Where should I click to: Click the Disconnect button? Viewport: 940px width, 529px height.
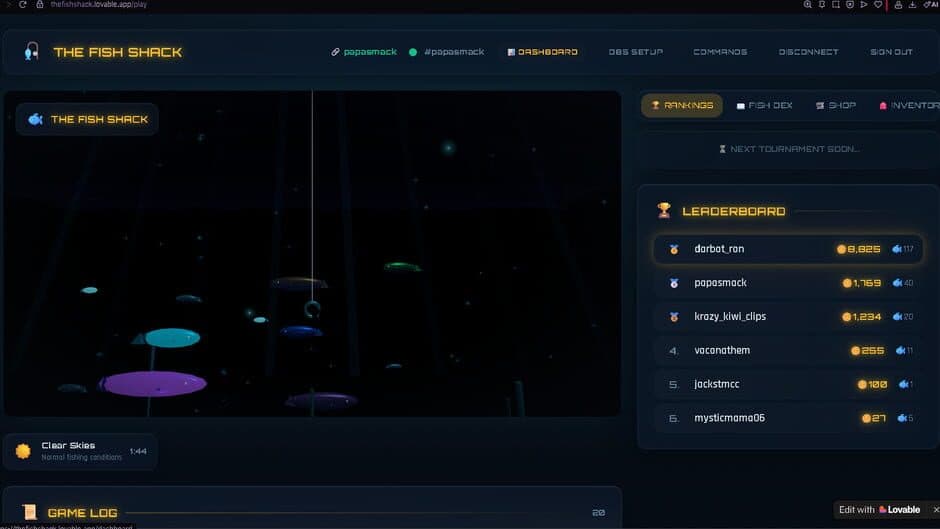tap(808, 52)
